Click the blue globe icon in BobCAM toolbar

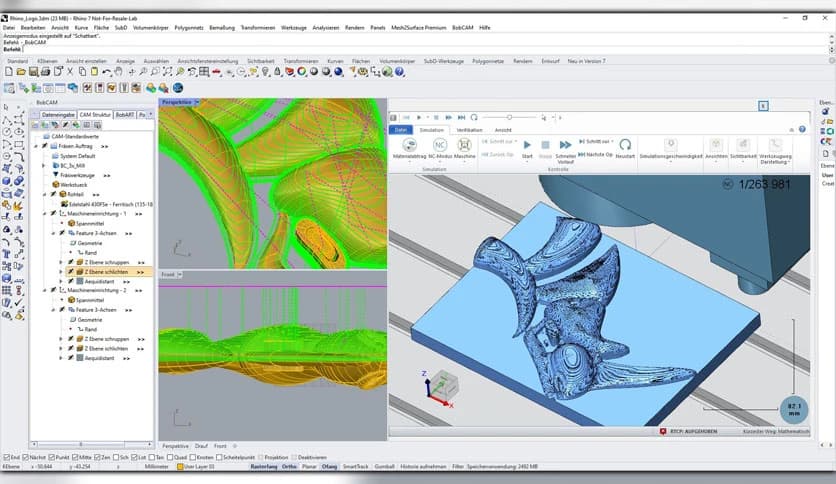[178, 87]
